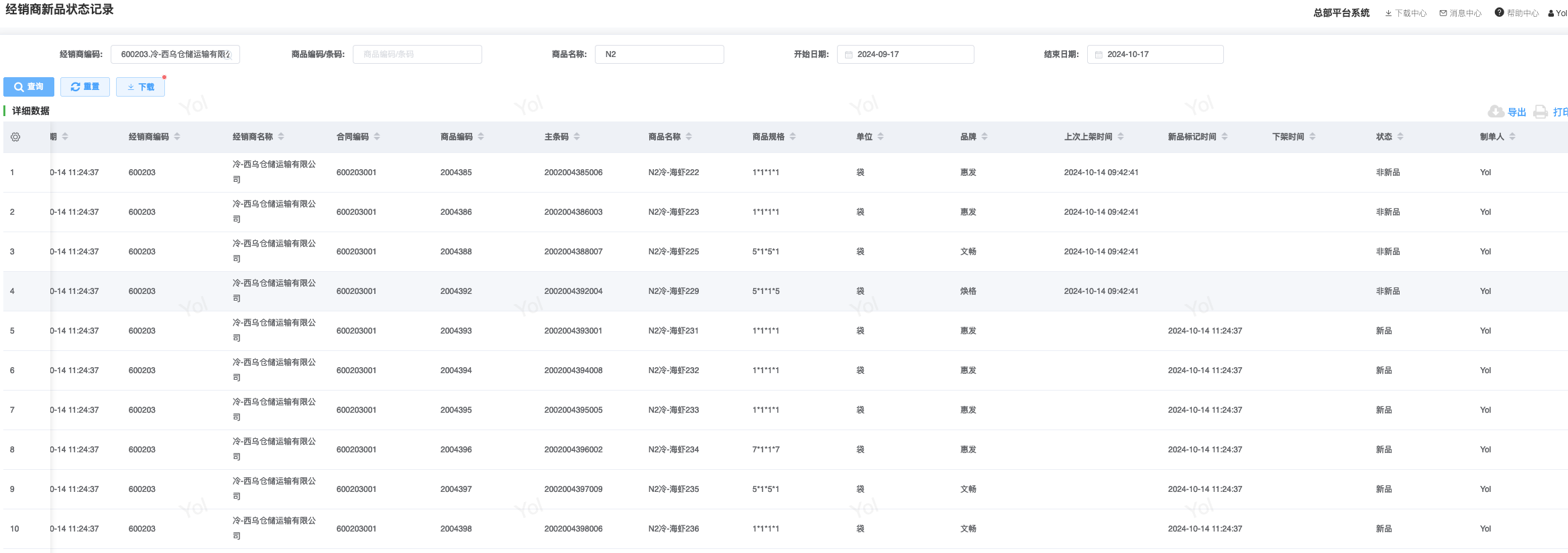The image size is (1568, 553).
Task: Select the row for N2冷-海虾229
Action: pos(673,291)
